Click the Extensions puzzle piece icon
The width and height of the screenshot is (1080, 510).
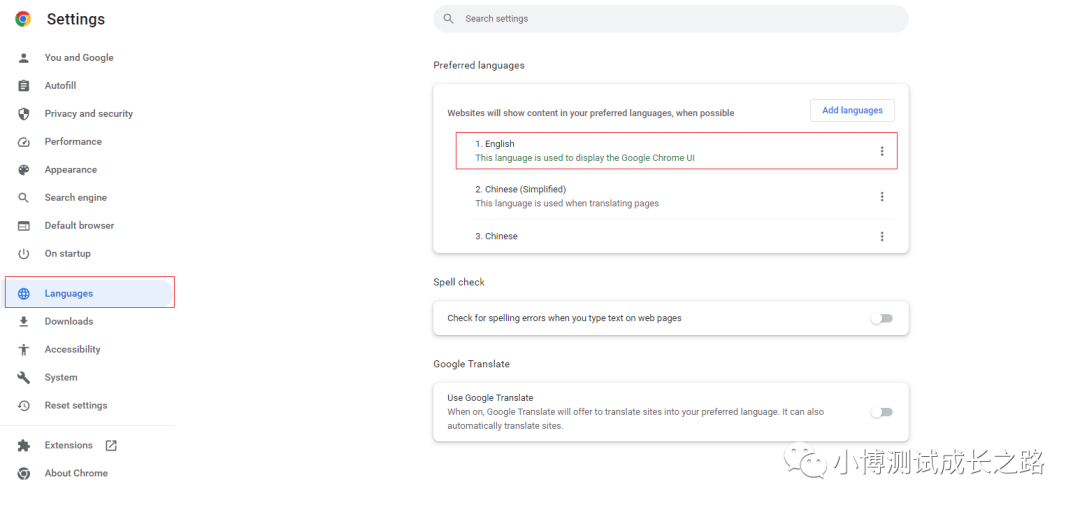(24, 446)
